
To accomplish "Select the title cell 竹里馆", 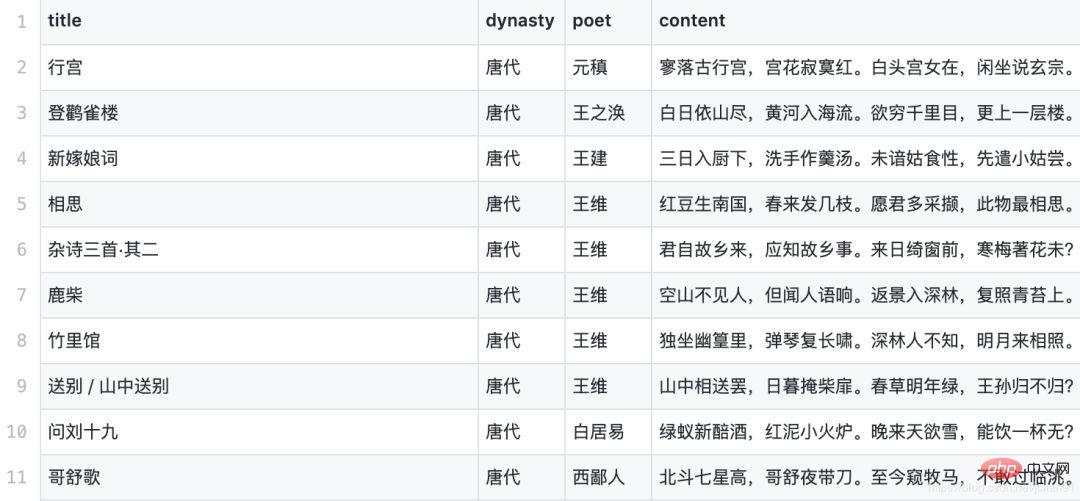I will pos(74,340).
